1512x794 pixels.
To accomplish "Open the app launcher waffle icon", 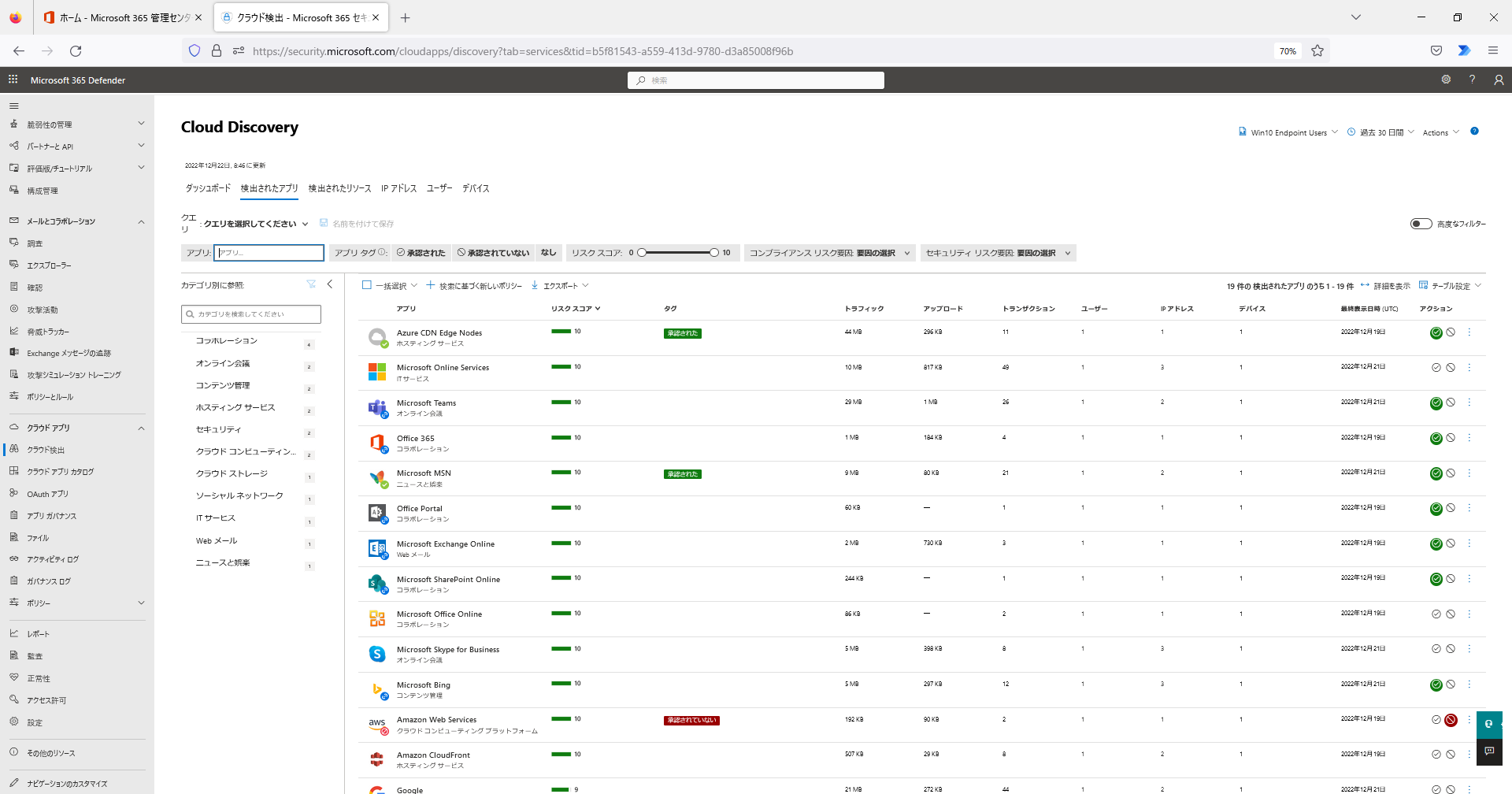I will point(13,80).
